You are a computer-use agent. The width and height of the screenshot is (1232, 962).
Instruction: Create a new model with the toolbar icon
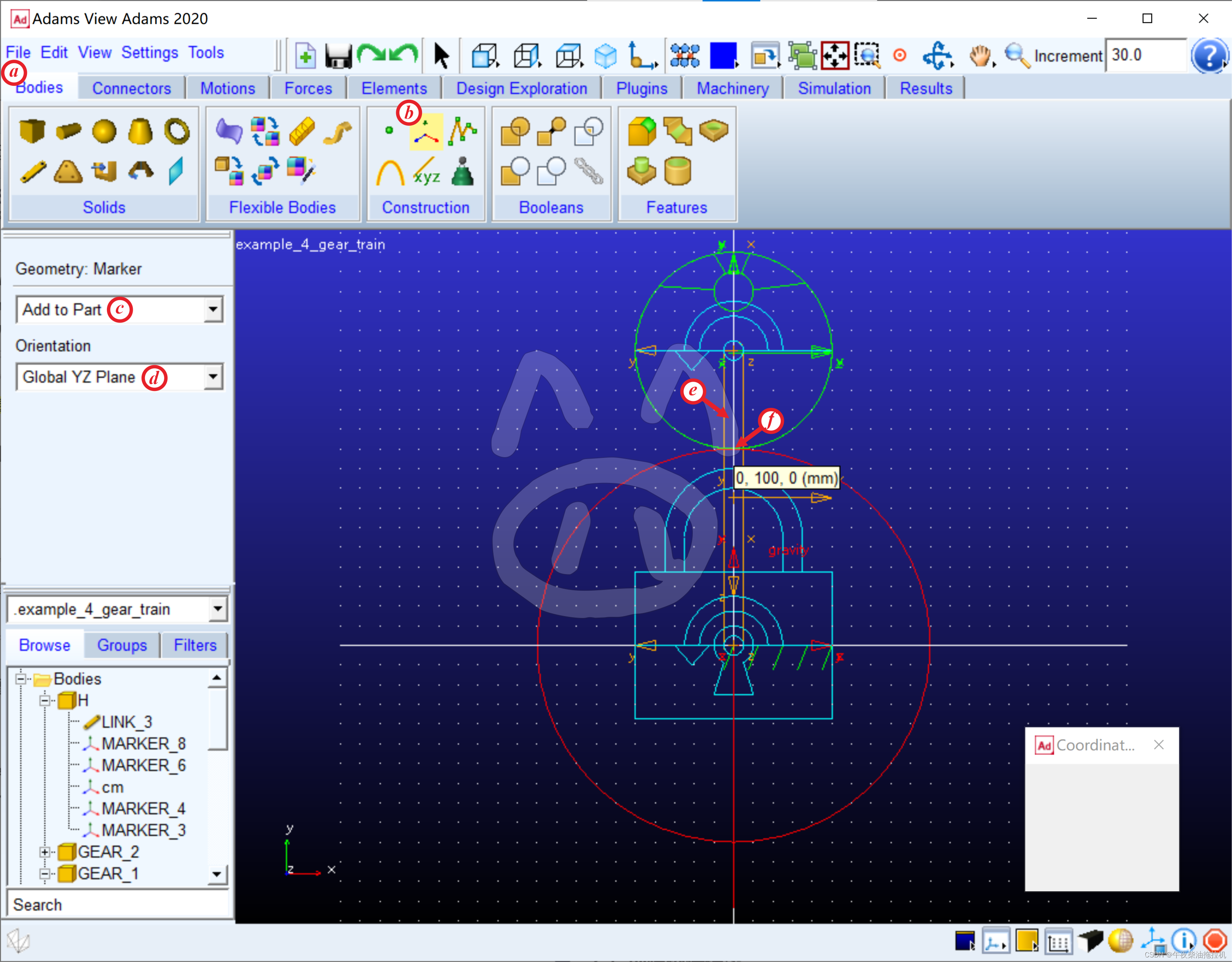[x=305, y=56]
